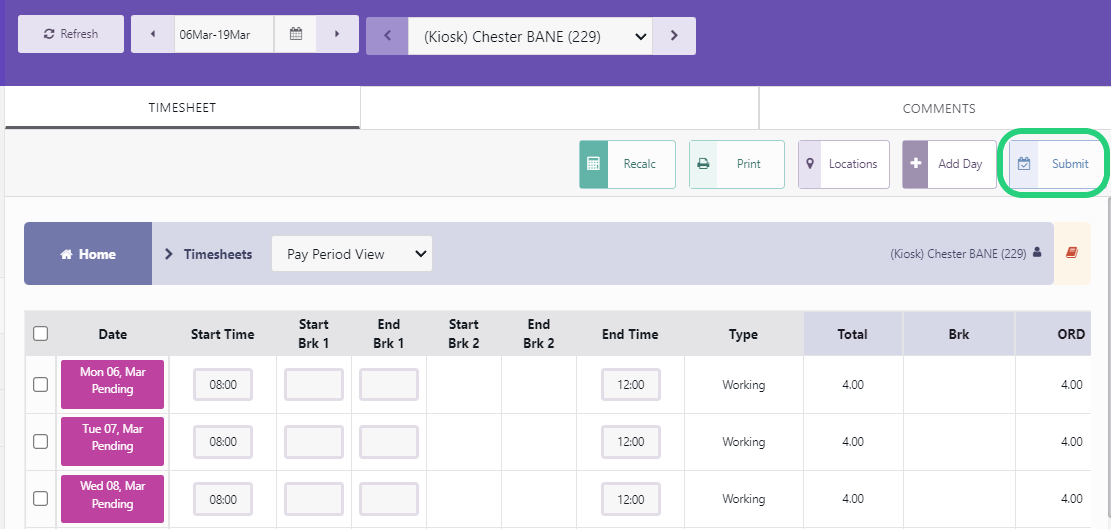Click the Start Time column header
1111x529 pixels.
222,334
